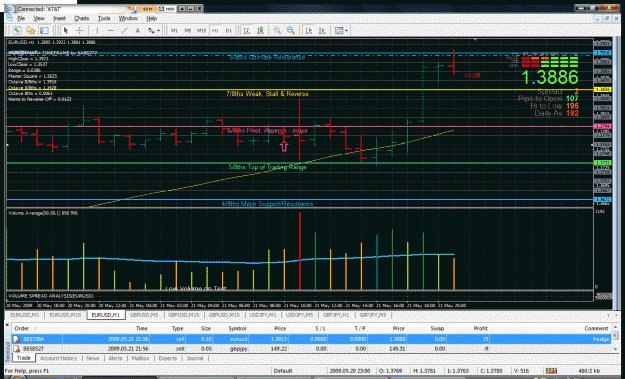Viewport: 625px width, 379px height.
Task: Open a new chart from the toolbar icon
Action: (x=17, y=30)
